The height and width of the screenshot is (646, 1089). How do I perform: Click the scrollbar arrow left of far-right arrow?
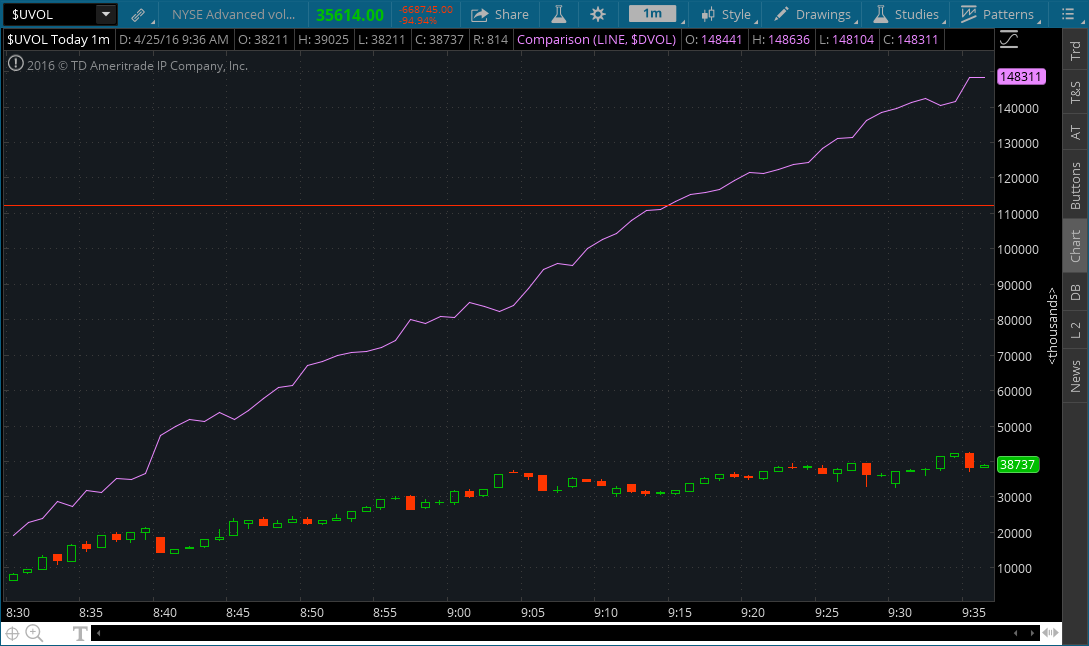point(1015,633)
